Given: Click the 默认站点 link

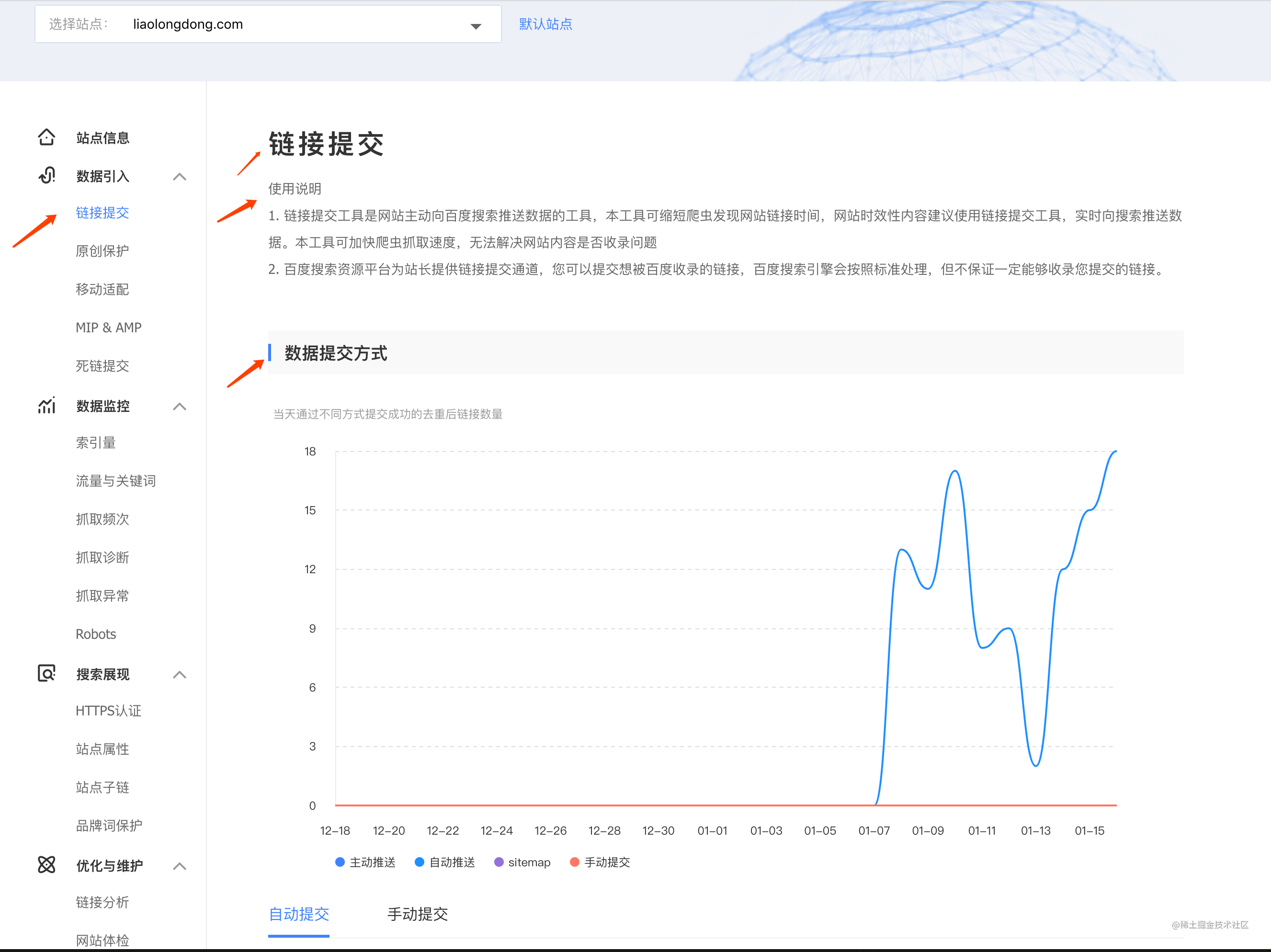Looking at the screenshot, I should tap(545, 24).
